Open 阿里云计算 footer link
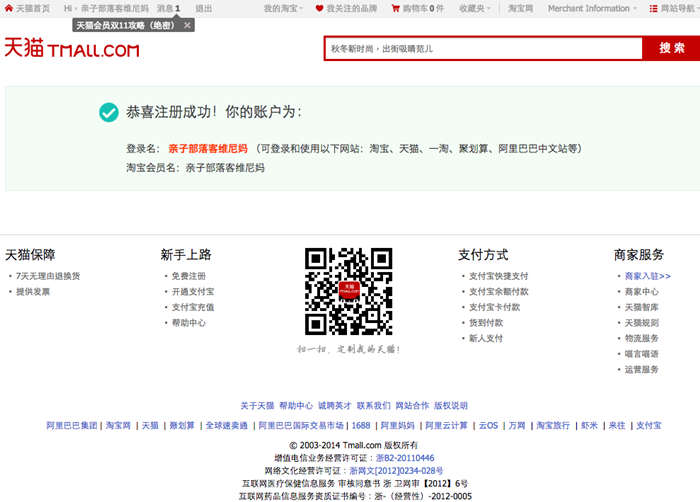The width and height of the screenshot is (700, 502). [x=446, y=426]
